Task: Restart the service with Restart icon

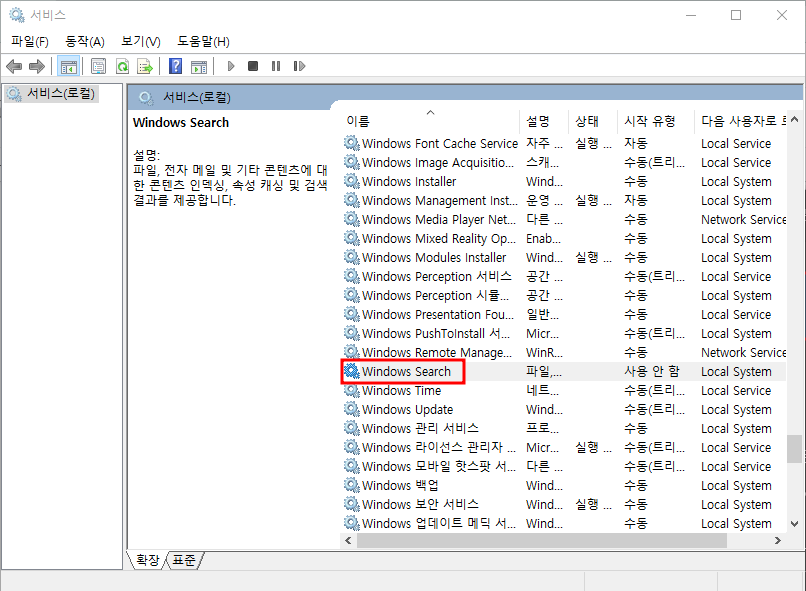Action: [x=299, y=66]
